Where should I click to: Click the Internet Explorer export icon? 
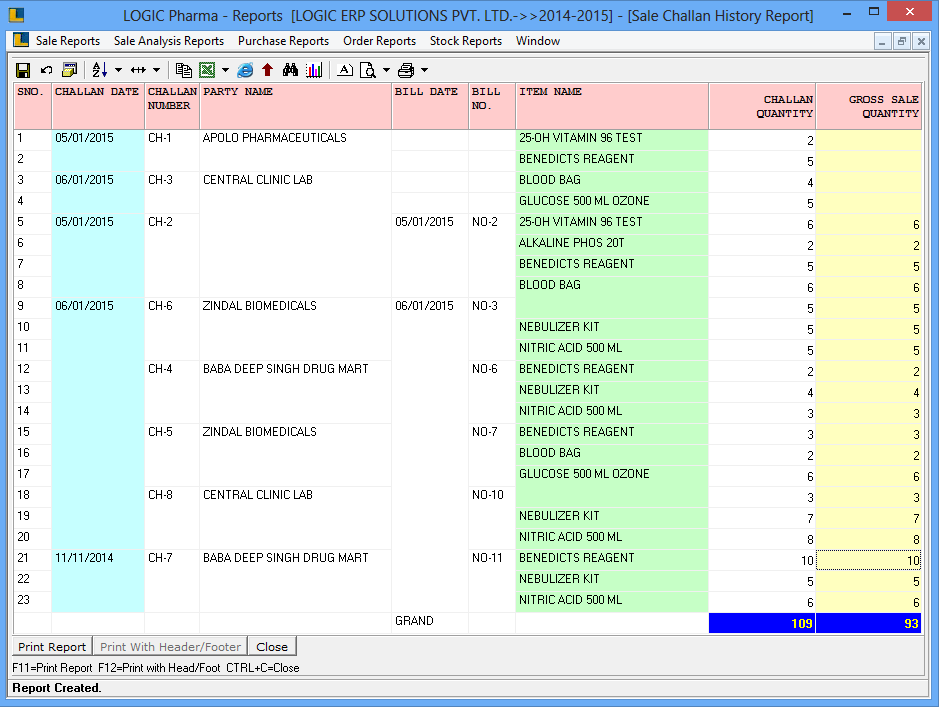coord(245,70)
